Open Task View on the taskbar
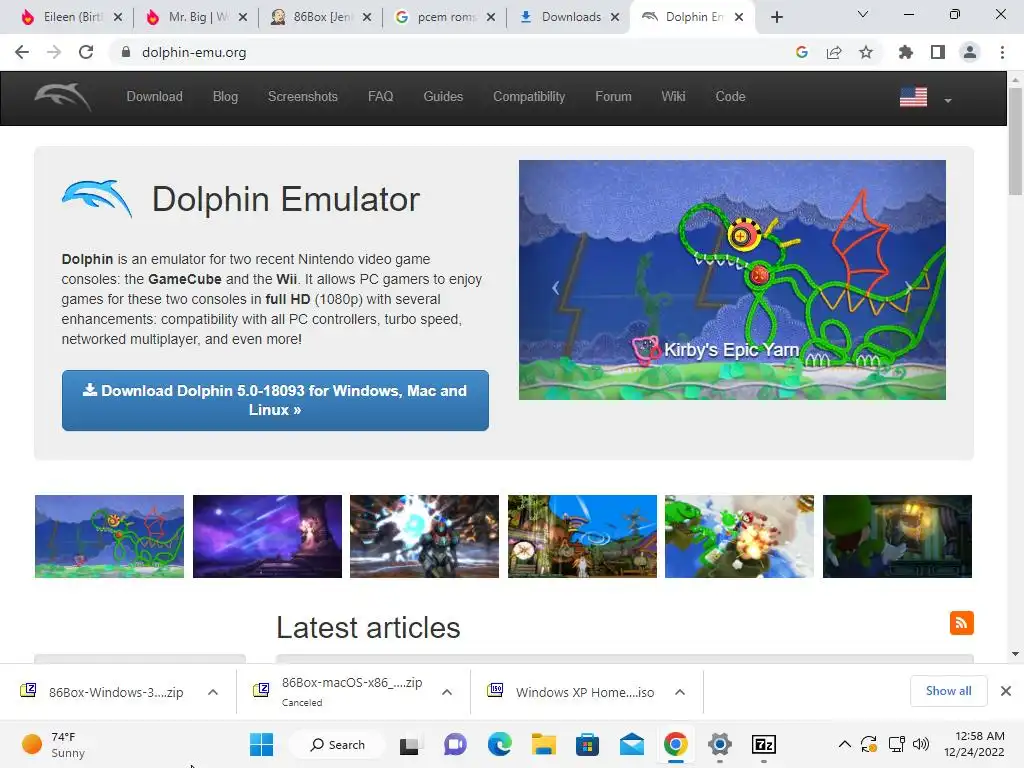The image size is (1024, 768). 409,744
